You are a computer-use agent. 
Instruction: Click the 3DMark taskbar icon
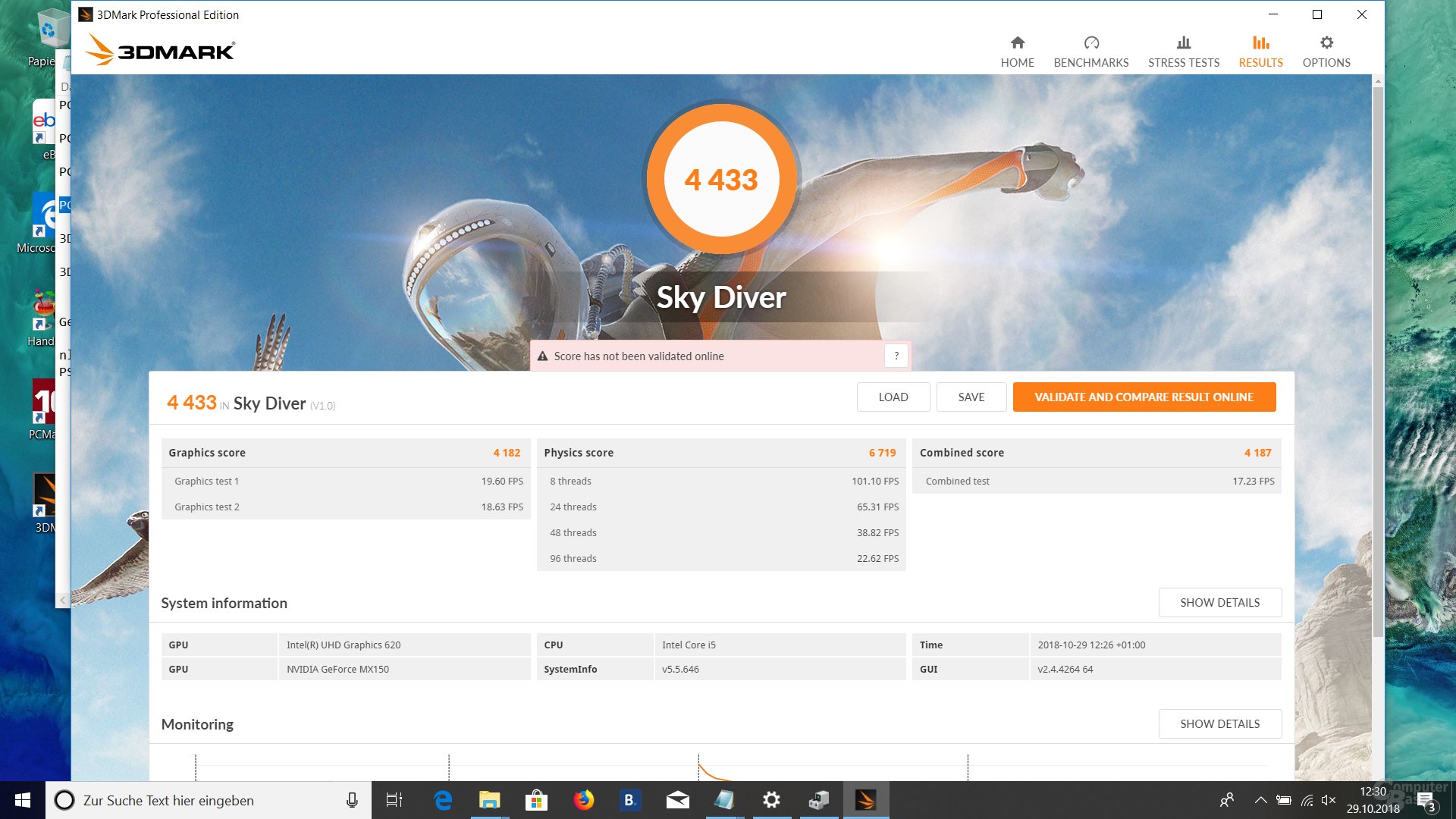[865, 800]
